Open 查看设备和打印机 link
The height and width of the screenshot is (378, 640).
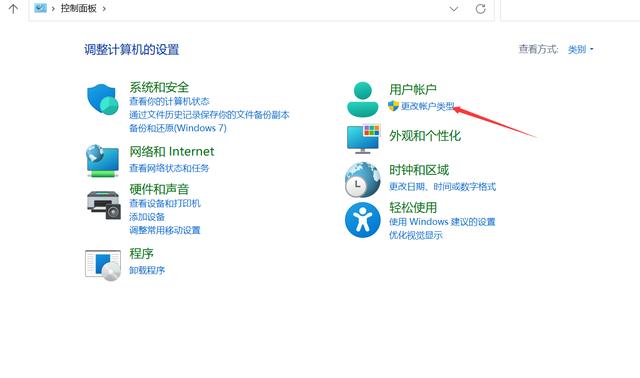tap(165, 203)
